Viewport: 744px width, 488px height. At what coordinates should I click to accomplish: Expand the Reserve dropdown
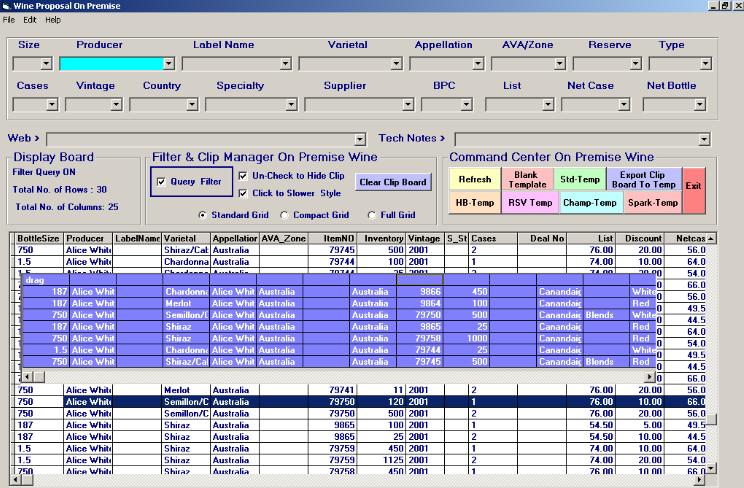635,64
